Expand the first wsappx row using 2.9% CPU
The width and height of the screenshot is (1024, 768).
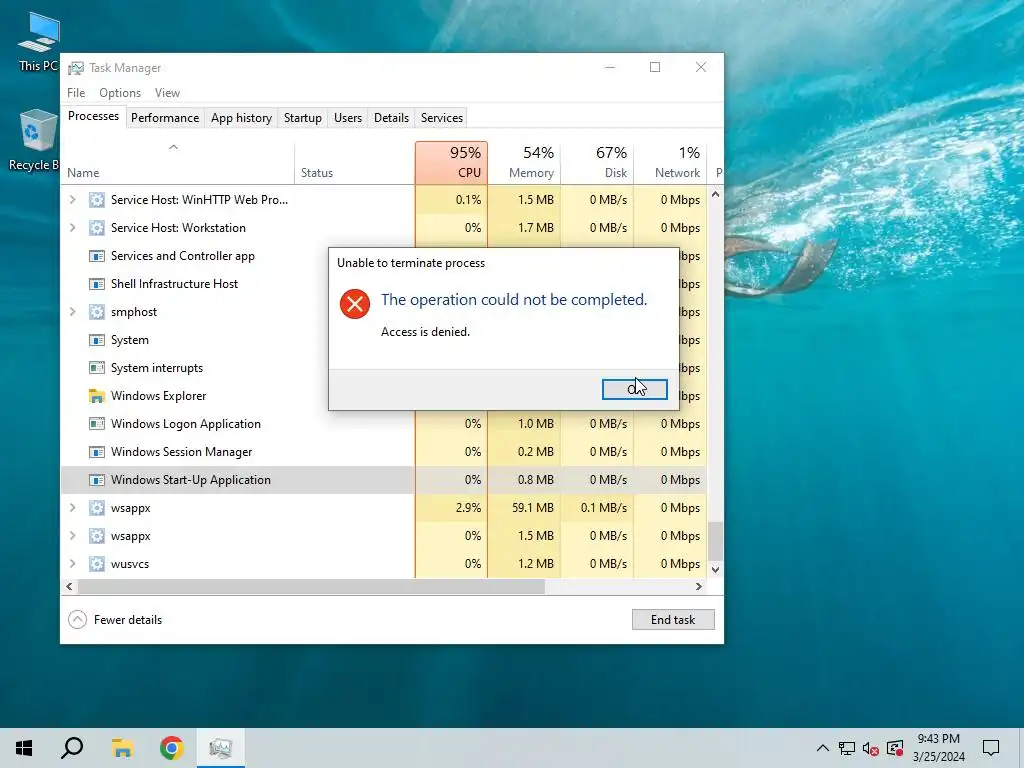[72, 508]
